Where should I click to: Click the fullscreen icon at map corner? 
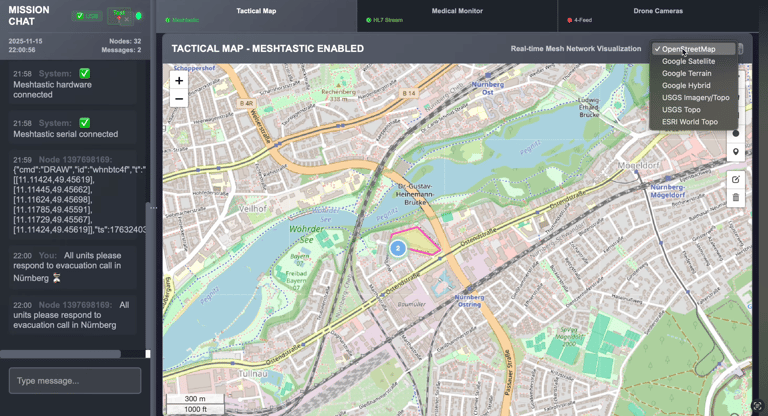coord(757,406)
